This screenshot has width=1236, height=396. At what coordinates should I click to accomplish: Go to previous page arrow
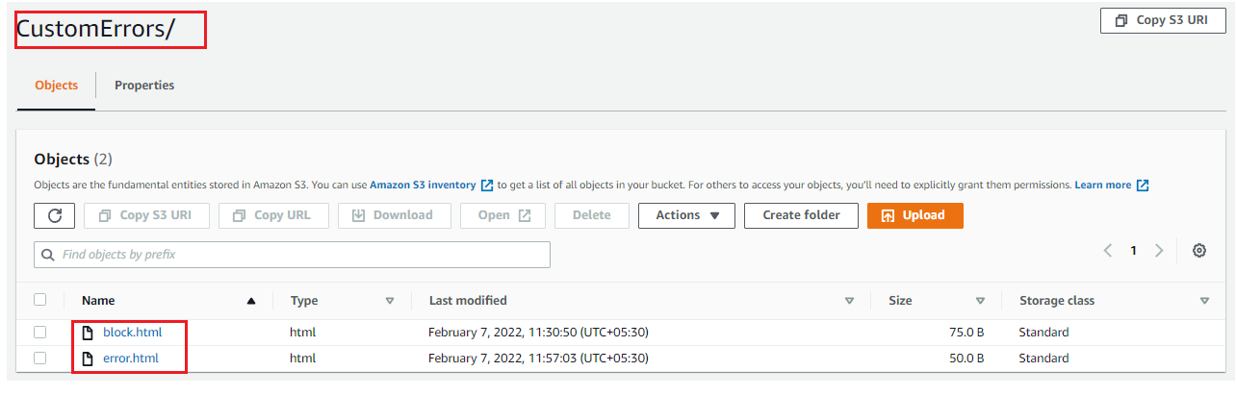(1108, 251)
